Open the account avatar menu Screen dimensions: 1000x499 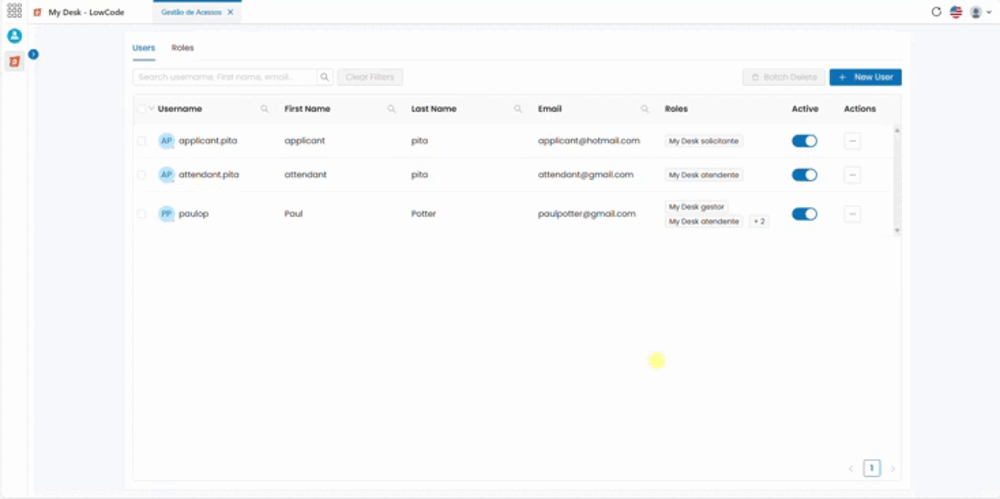980,11
